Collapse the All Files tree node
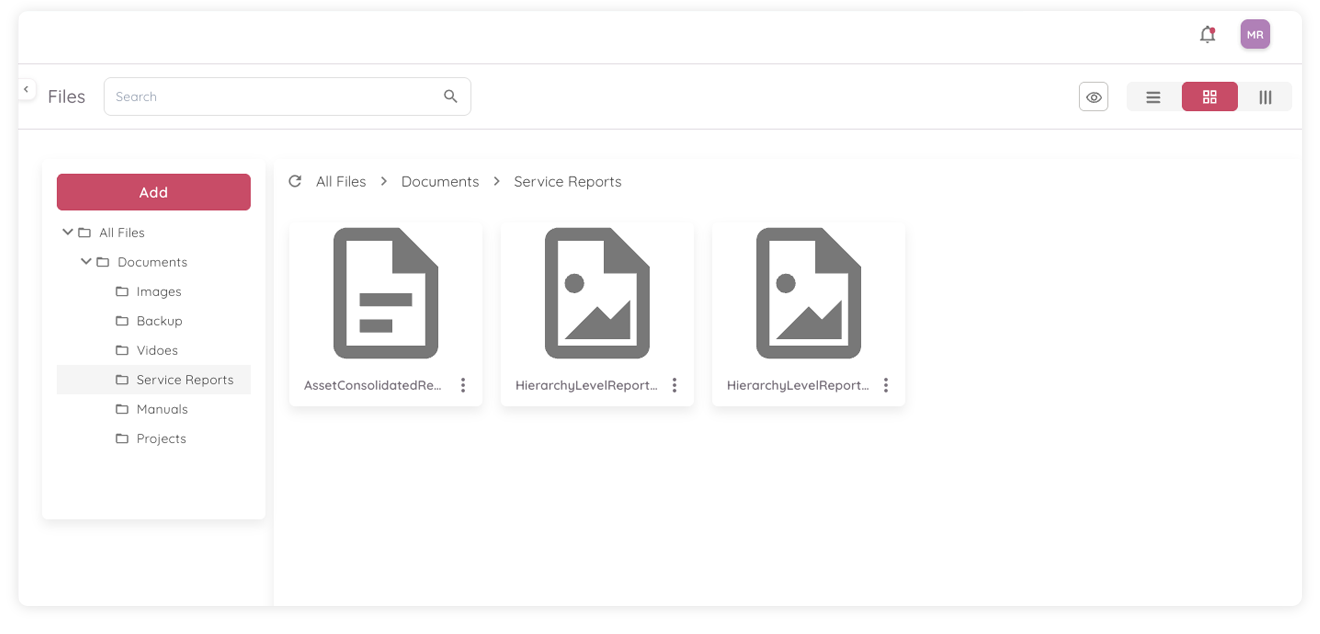The image size is (1320, 634). 68,231
